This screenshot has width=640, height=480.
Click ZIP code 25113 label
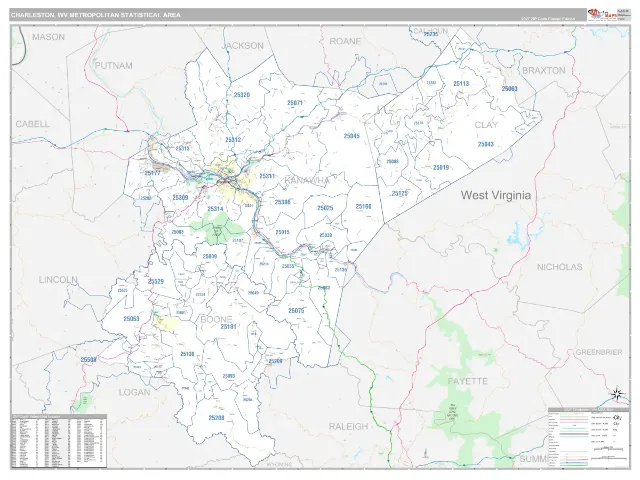461,84
